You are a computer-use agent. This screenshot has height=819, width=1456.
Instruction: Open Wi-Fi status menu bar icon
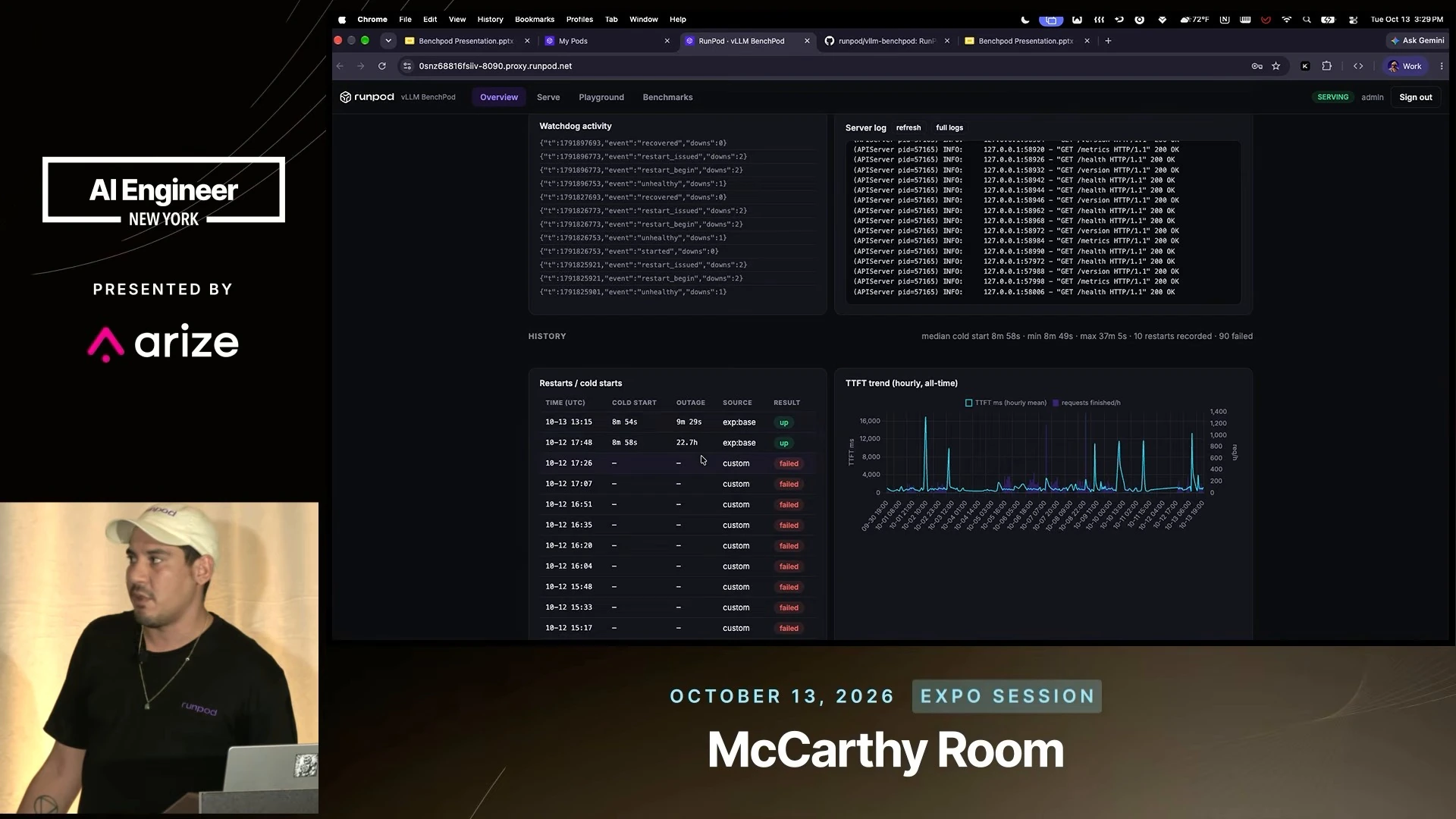pos(1286,20)
